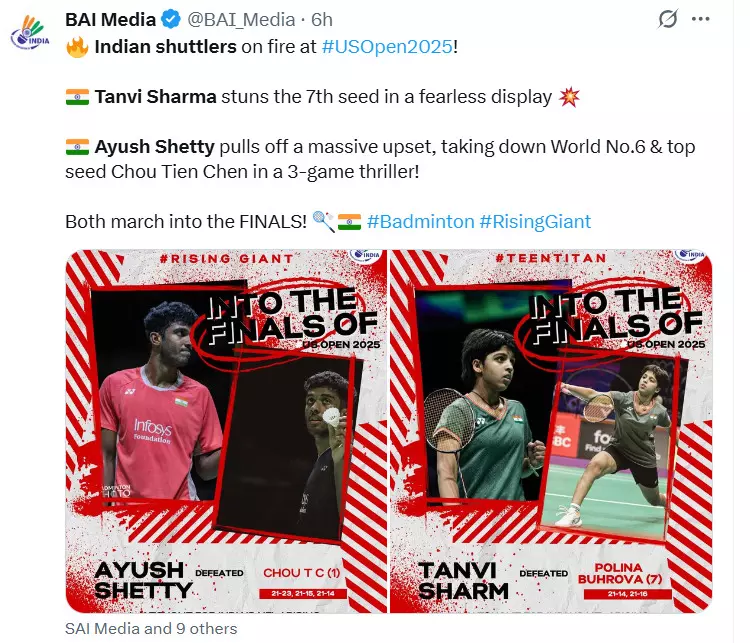Click India flag beside Tanvi Sharma
750x643 pixels.
click(x=77, y=97)
